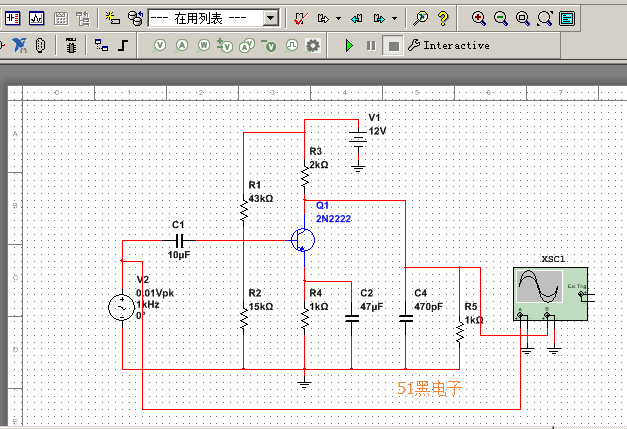The width and height of the screenshot is (627, 429).
Task: Click the blue NI instruments icon
Action: click(19, 45)
